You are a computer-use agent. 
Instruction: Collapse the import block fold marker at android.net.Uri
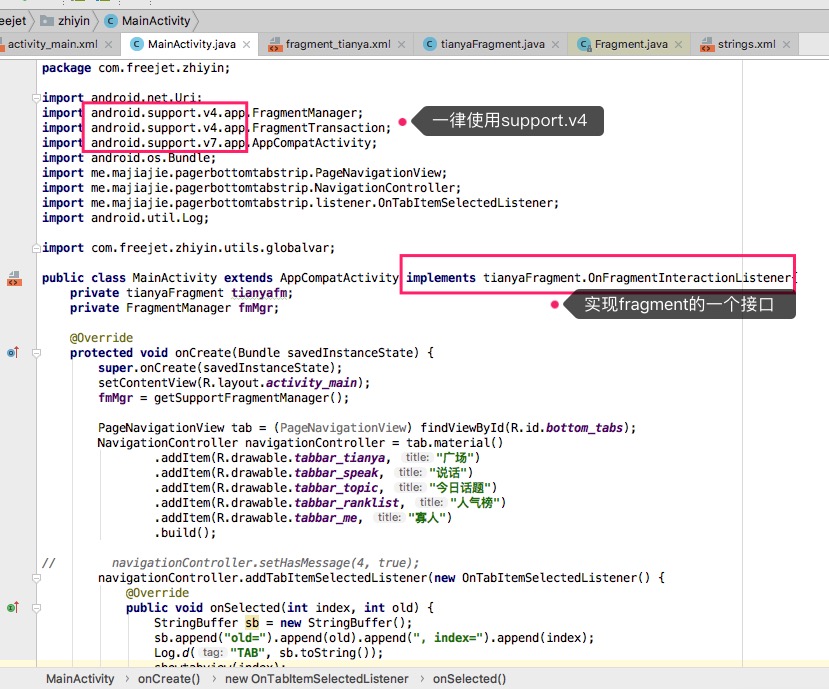coord(36,98)
